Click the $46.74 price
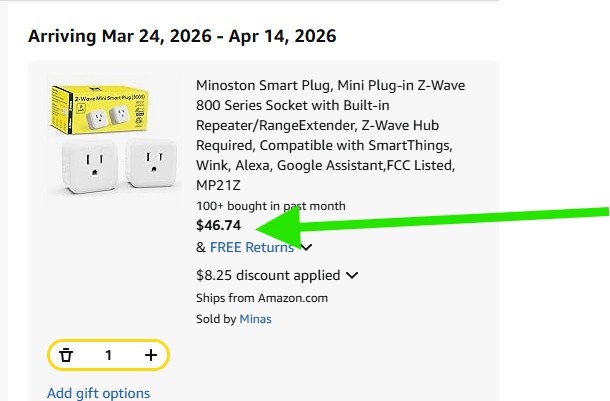Viewport: 610px width, 401px height. pos(219,225)
